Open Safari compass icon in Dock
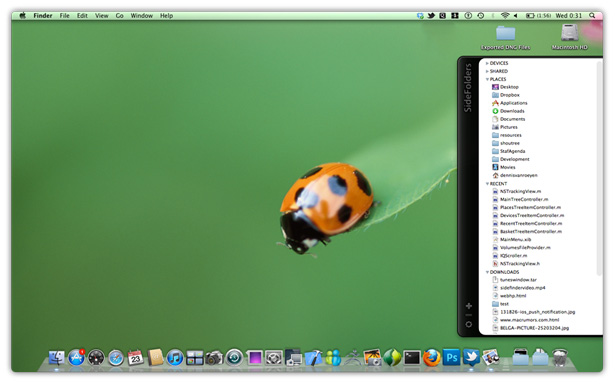Viewport: 615px width, 387px height. (x=116, y=358)
